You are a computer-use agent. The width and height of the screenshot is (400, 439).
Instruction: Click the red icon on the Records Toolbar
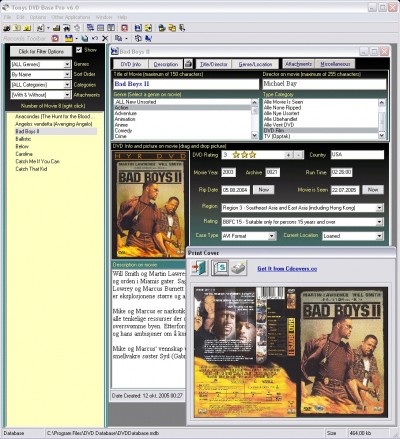[55, 38]
